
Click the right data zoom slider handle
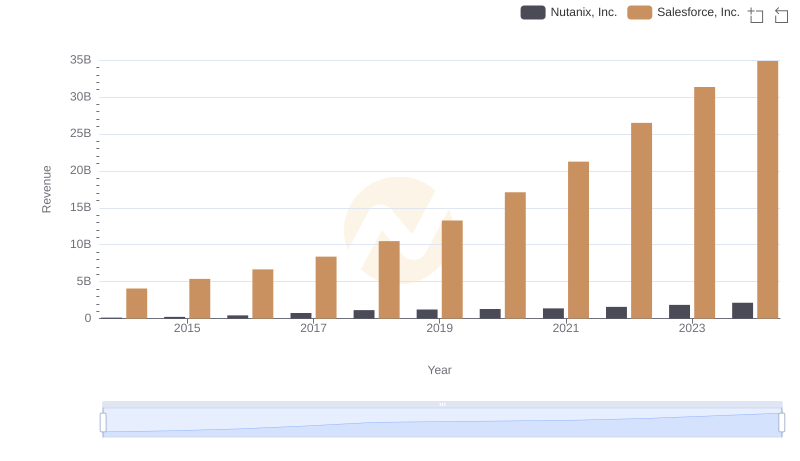point(781,422)
